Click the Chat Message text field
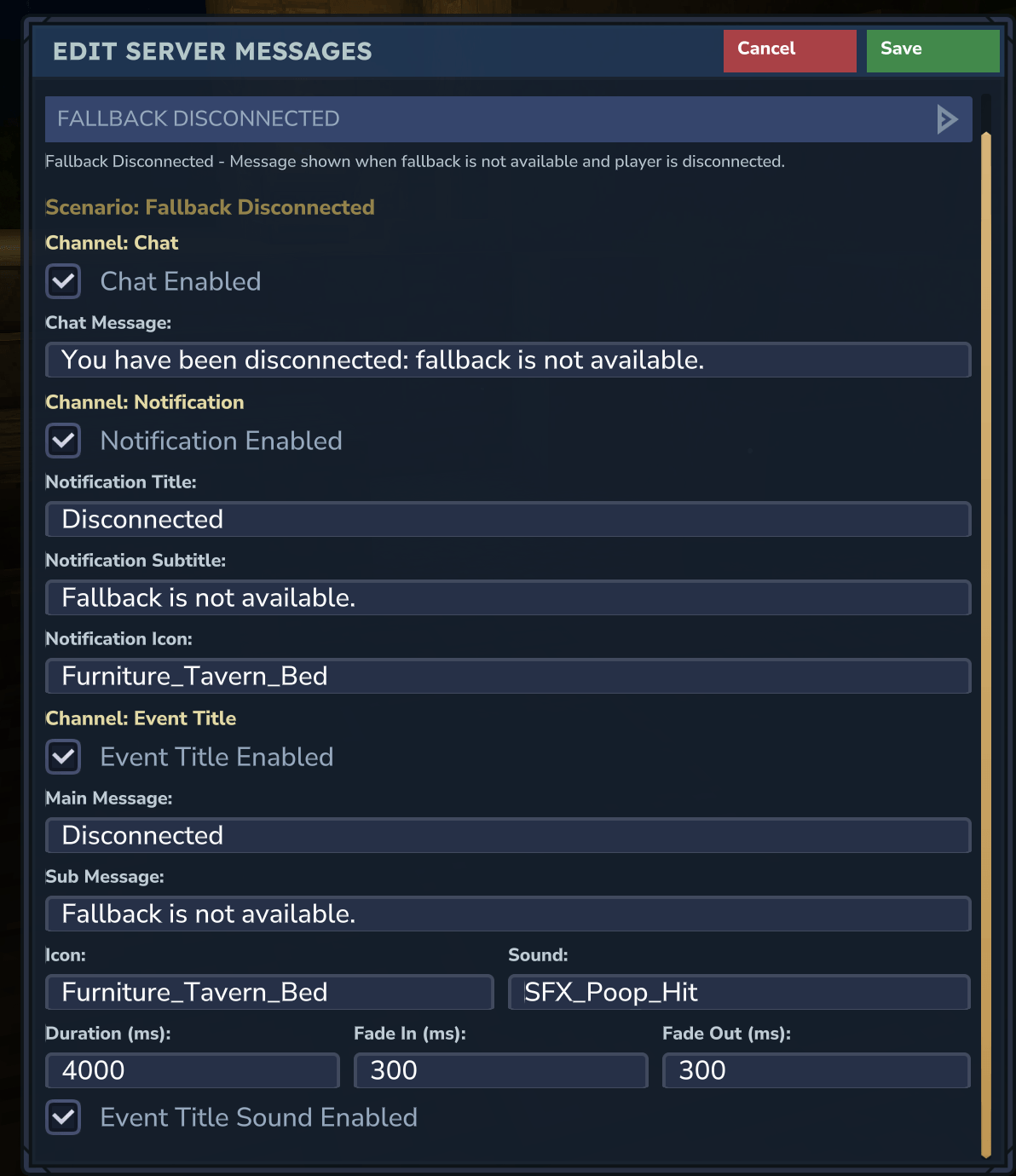Image resolution: width=1016 pixels, height=1176 pixels. click(508, 360)
